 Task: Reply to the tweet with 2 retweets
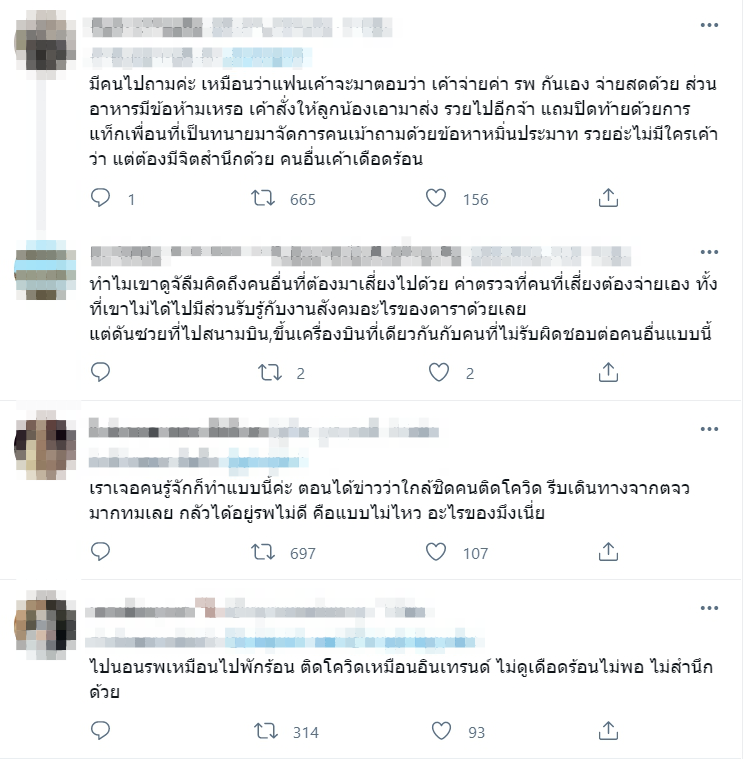[101, 372]
